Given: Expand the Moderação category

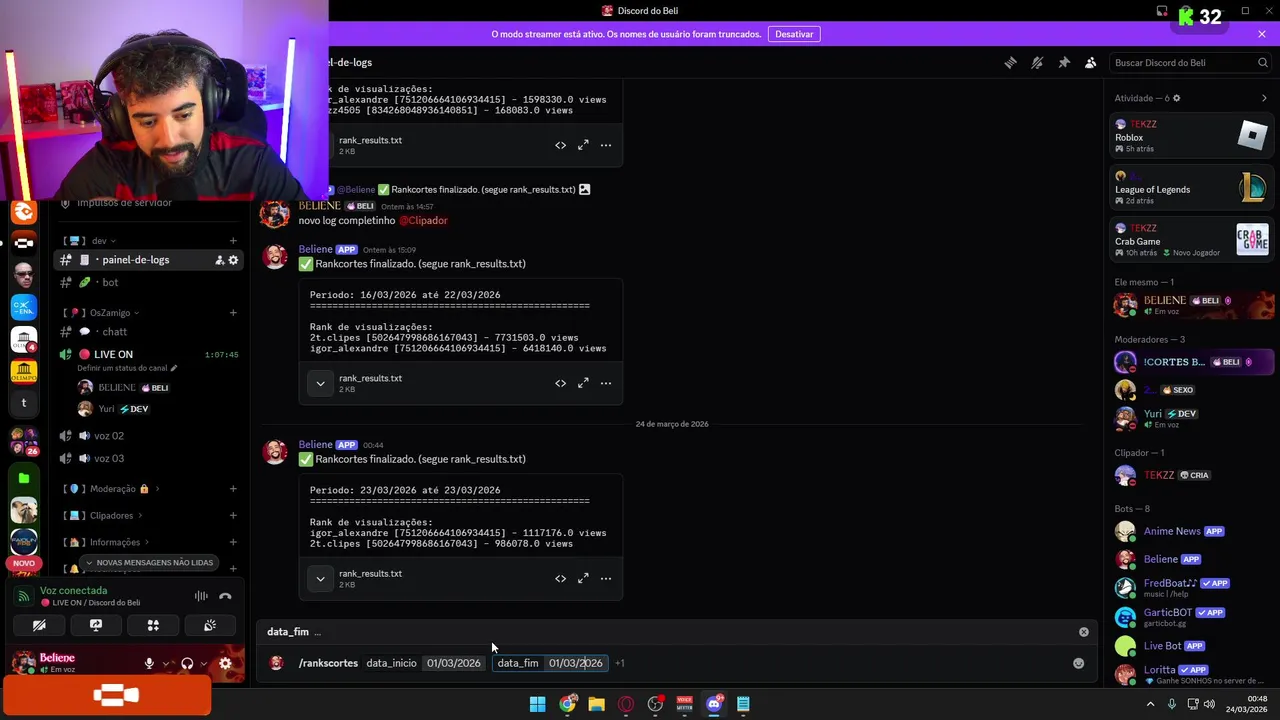Looking at the screenshot, I should point(112,489).
